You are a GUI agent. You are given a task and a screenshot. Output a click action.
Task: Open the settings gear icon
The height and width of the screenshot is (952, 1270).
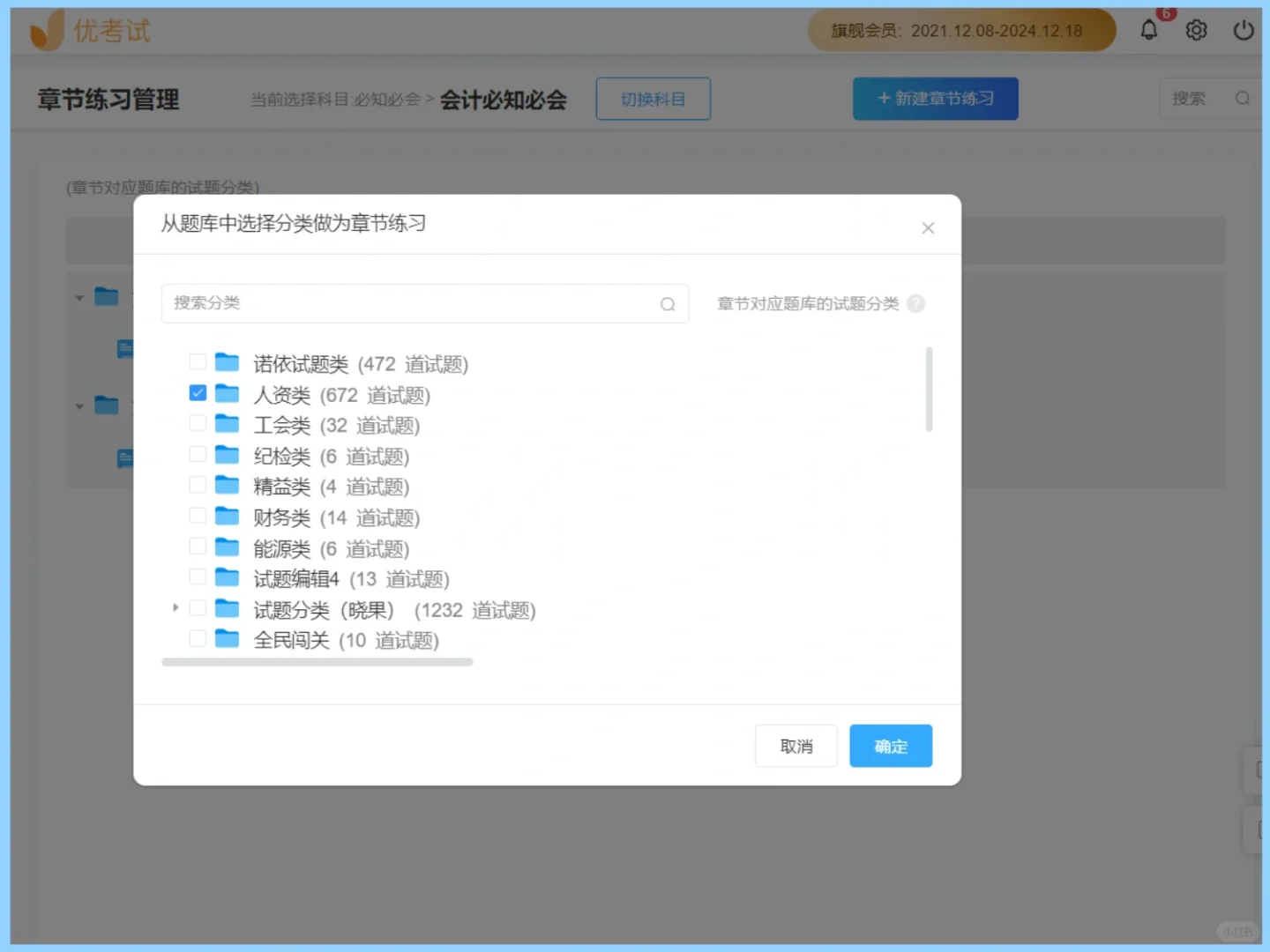1196,29
